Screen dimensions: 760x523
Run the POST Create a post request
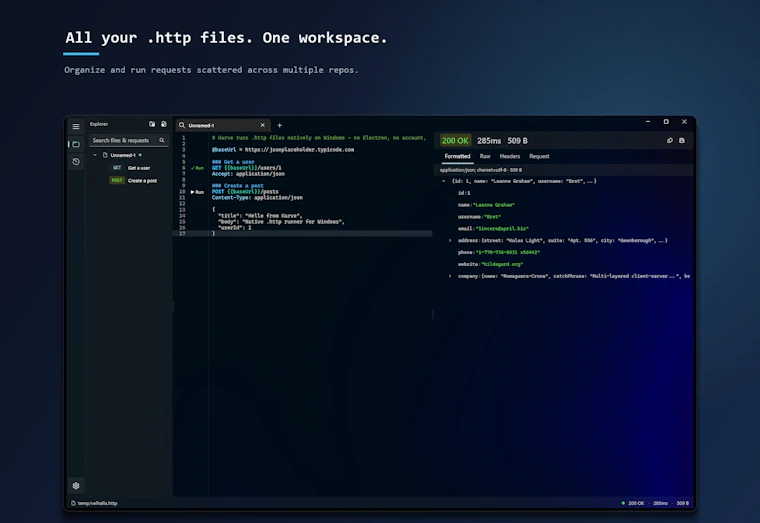tap(197, 192)
